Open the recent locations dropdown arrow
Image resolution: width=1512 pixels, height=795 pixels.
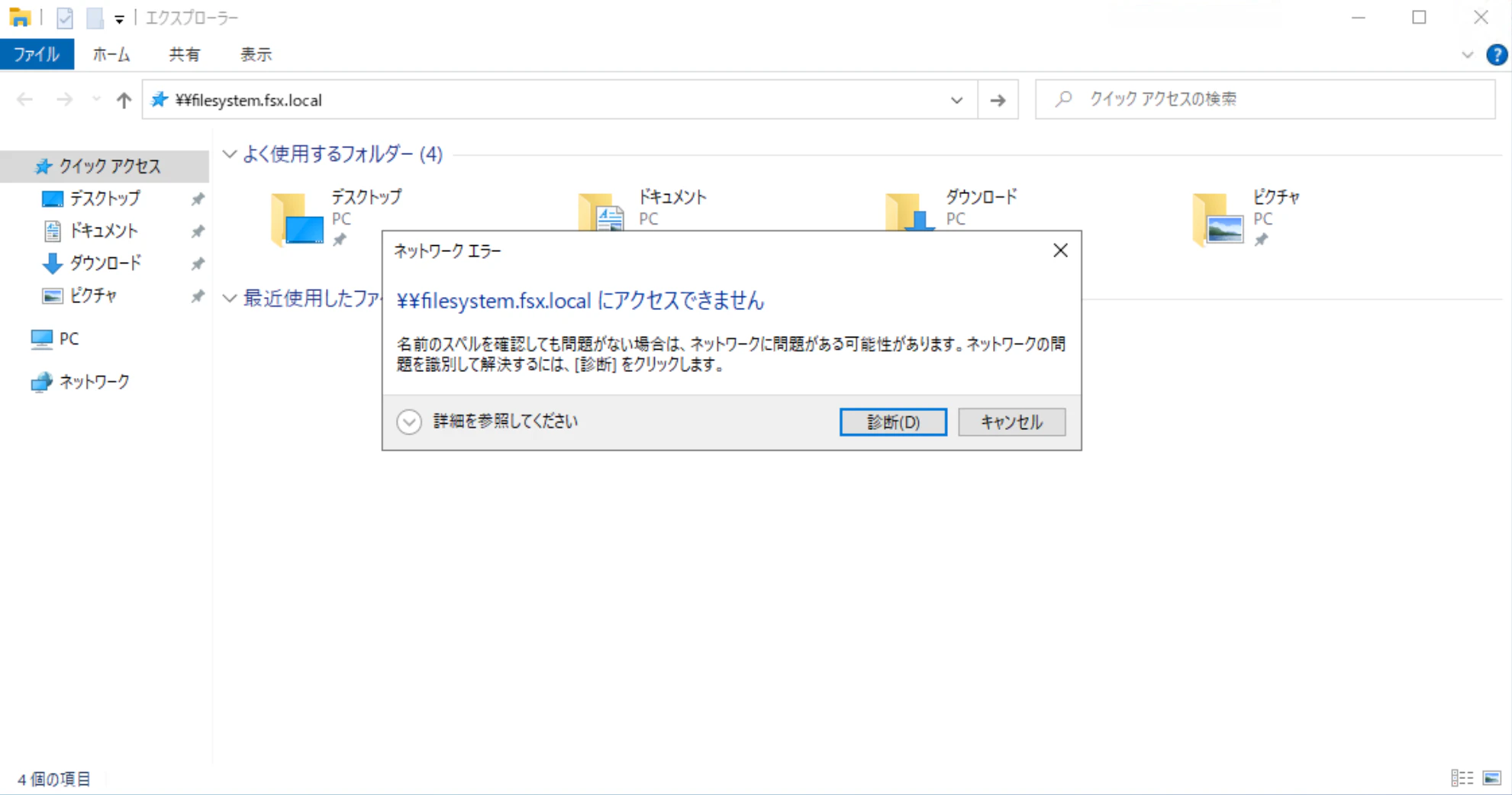click(x=96, y=100)
